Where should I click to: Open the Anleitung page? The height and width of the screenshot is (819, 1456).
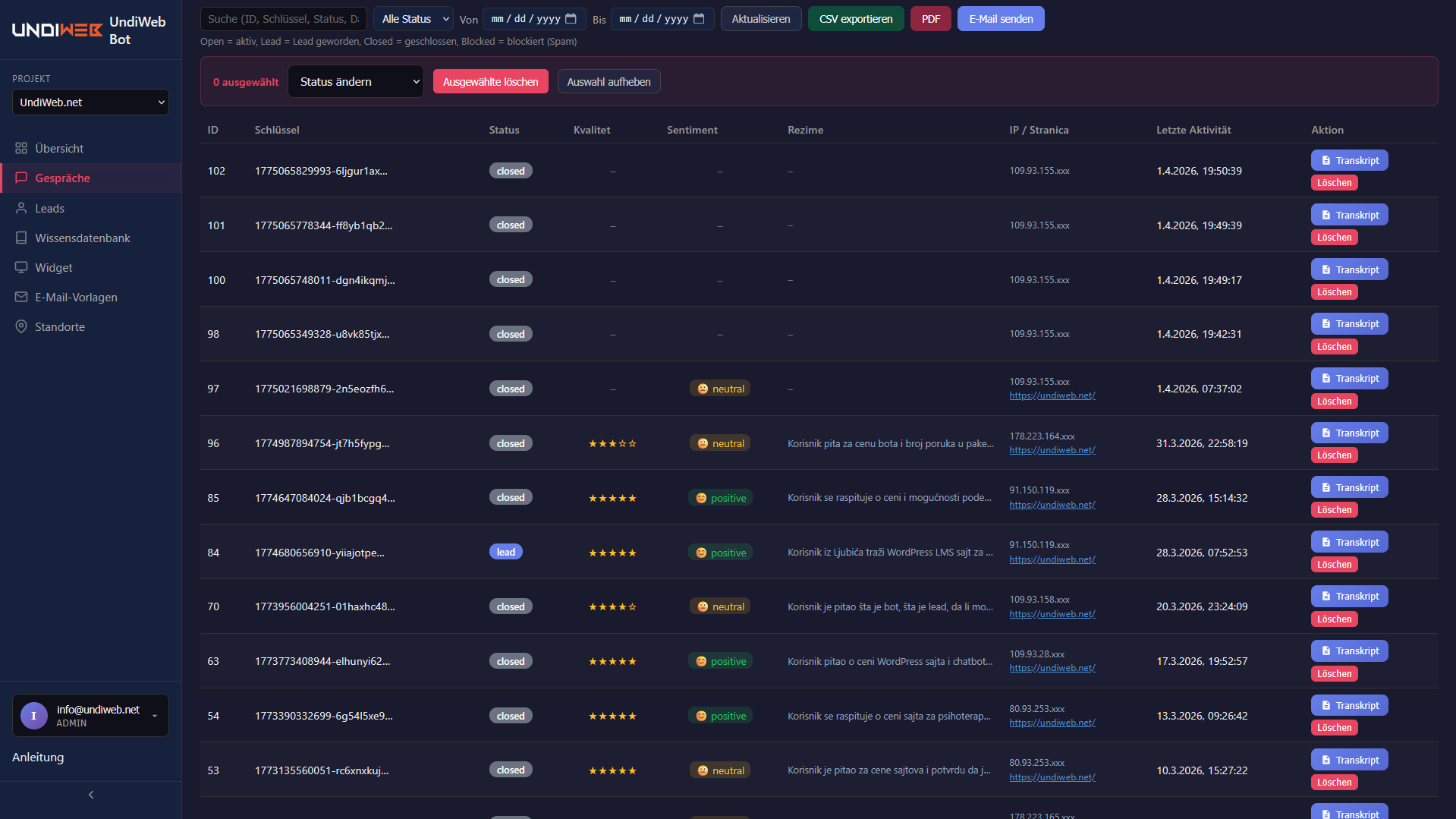(37, 757)
